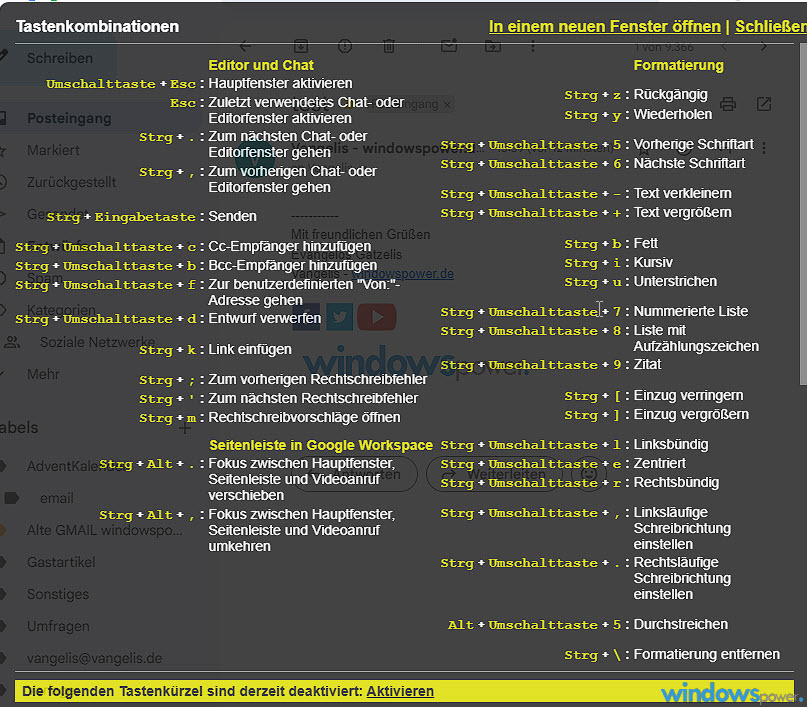The height and width of the screenshot is (707, 807).
Task: Click Entwurf verwerfen entry
Action: [x=265, y=319]
